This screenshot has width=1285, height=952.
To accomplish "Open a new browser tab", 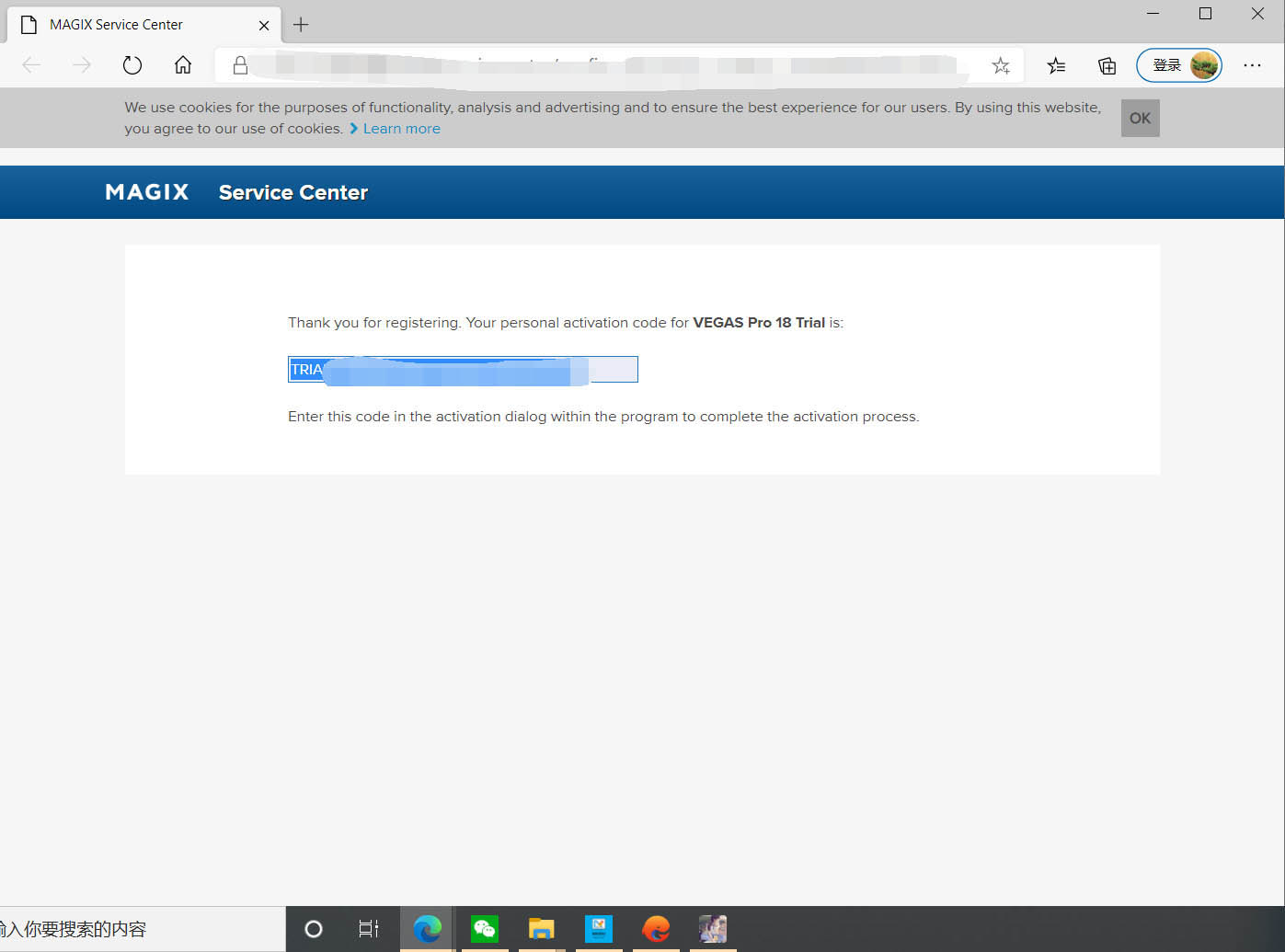I will coord(301,25).
